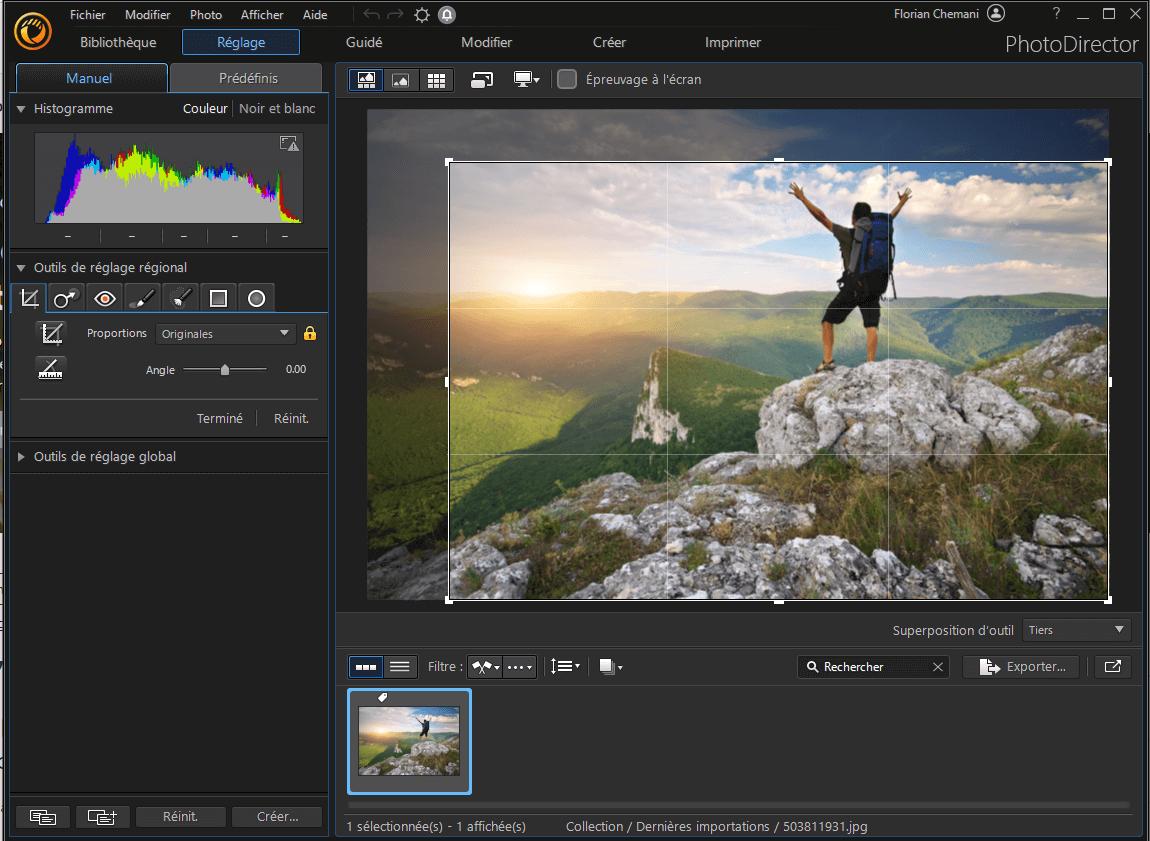Open the Exporter dialog

tap(1020, 666)
